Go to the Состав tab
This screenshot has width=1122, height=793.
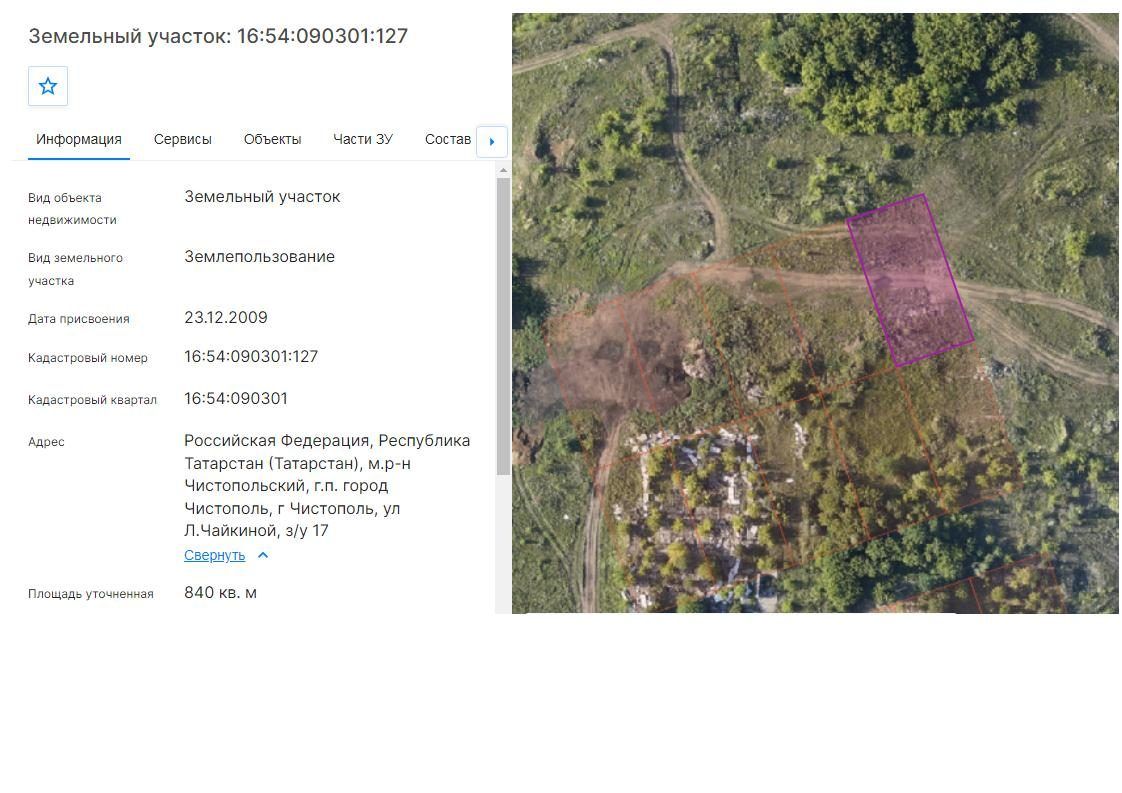448,140
